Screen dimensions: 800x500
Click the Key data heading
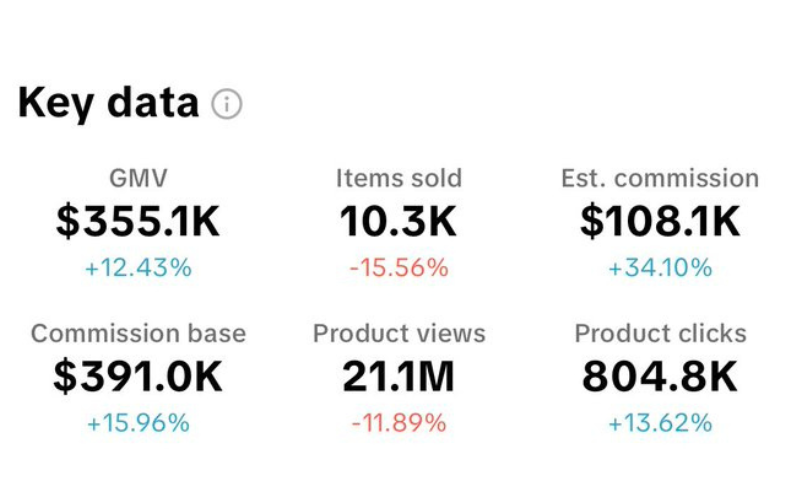(108, 104)
